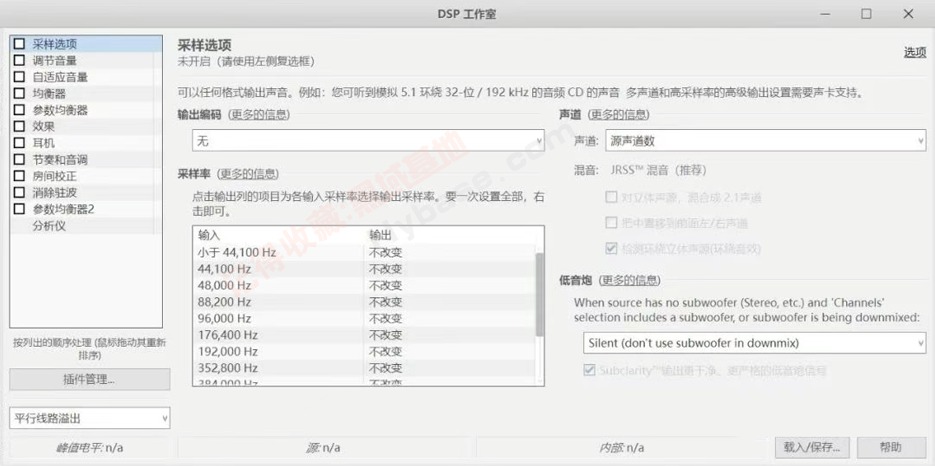Enable the 消除驻波 checkbox
Image resolution: width=935 pixels, height=466 pixels.
point(20,193)
